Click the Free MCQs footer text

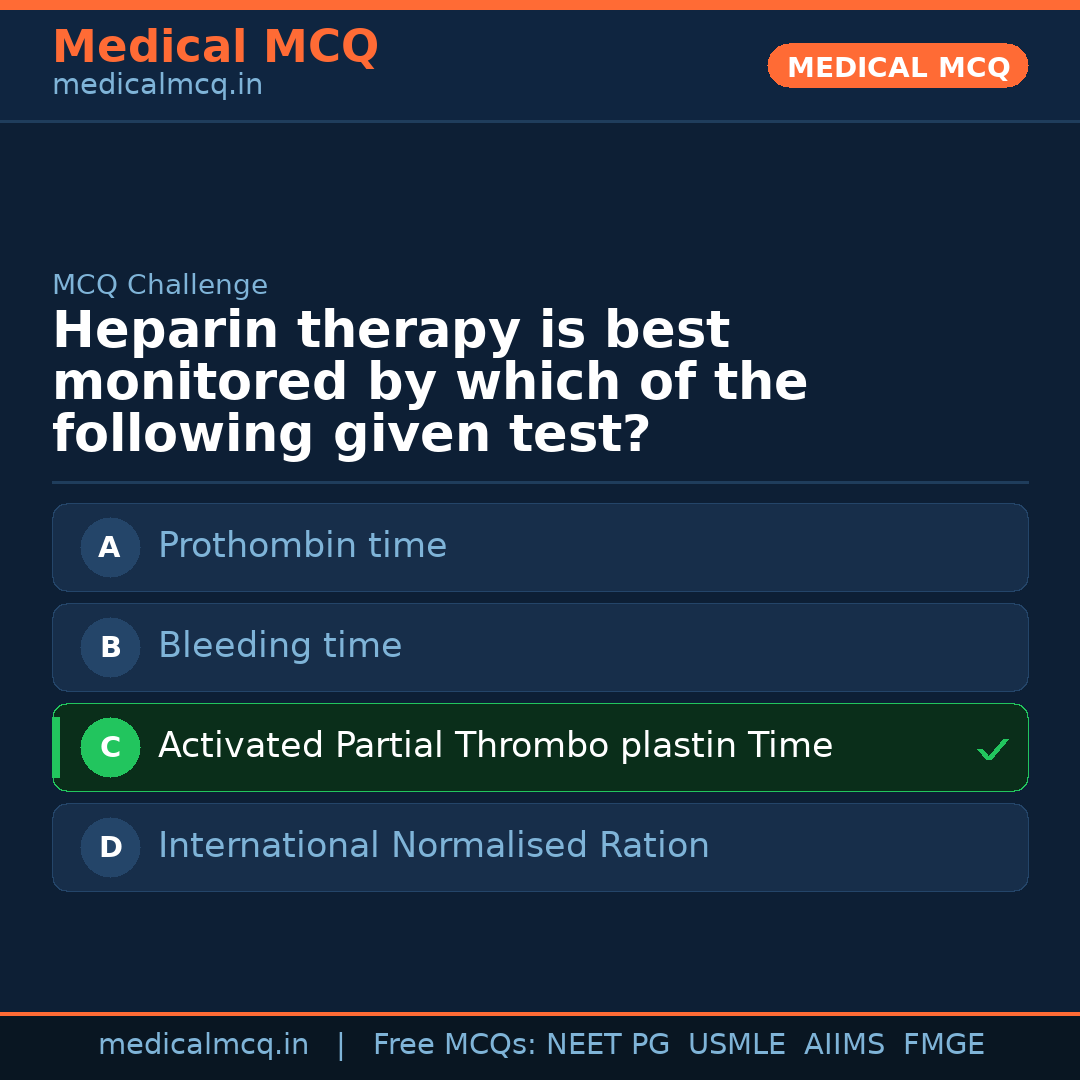click(x=455, y=1045)
